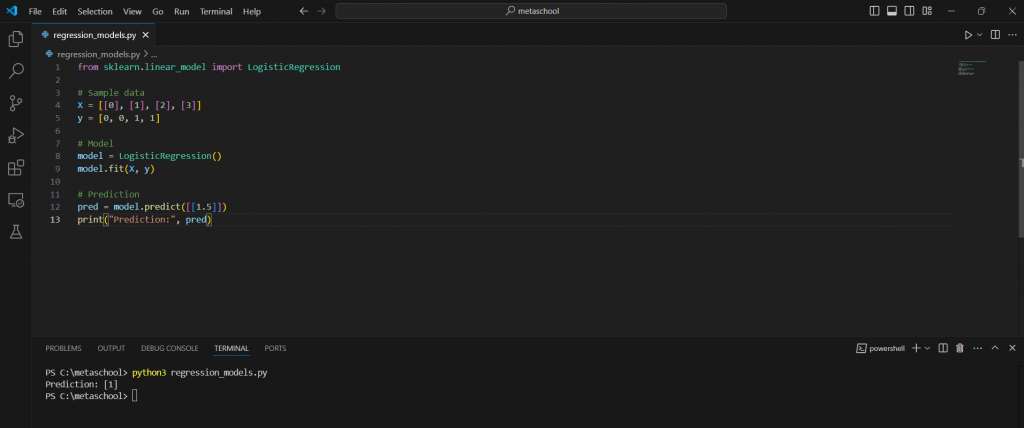
Task: Go back with the left arrow
Action: [304, 11]
